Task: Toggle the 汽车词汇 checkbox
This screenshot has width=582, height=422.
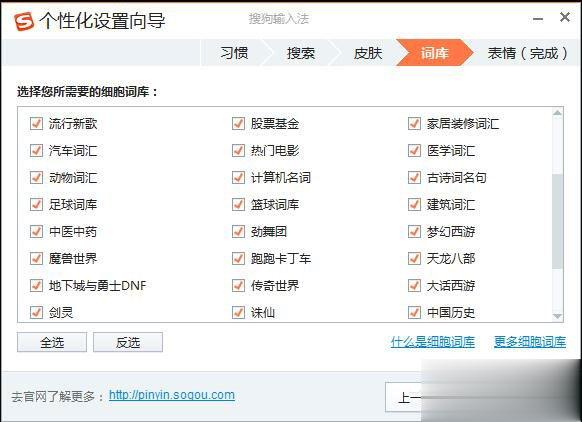Action: coord(36,150)
